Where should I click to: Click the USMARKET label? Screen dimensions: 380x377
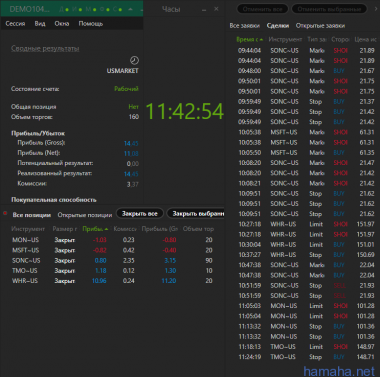pyautogui.click(x=122, y=71)
